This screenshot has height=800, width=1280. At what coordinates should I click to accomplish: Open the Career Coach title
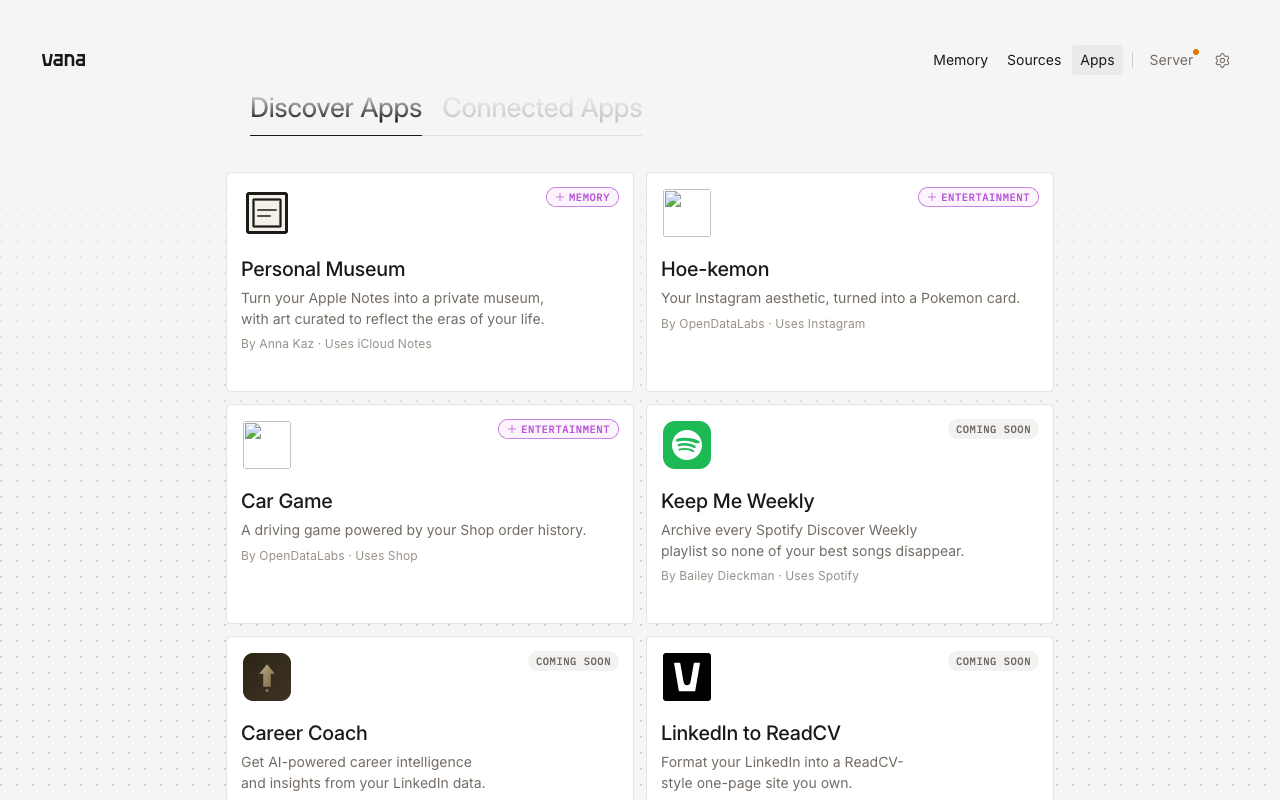(x=304, y=733)
